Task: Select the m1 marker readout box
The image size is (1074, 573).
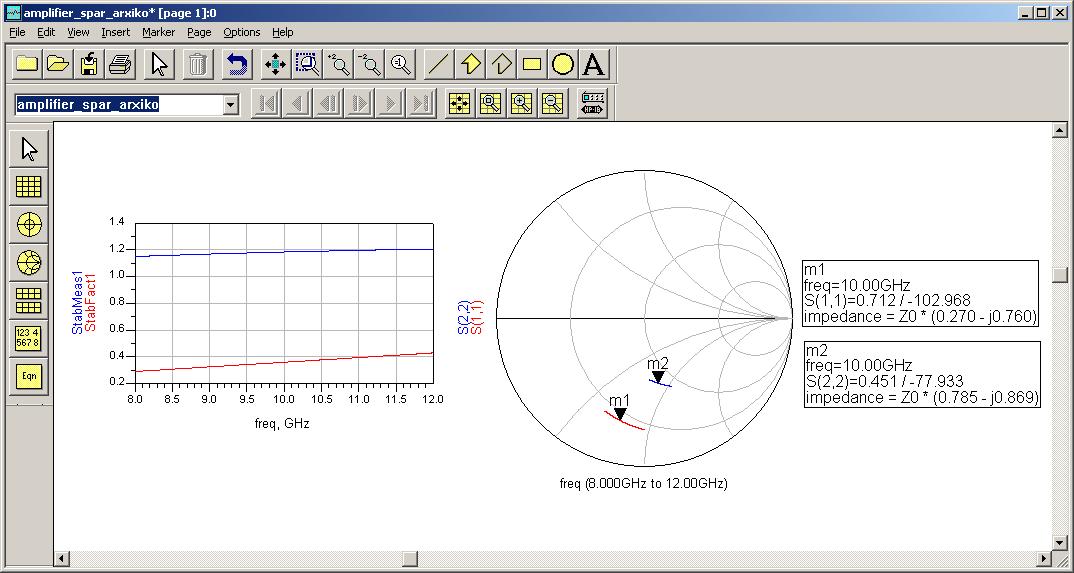Action: 921,293
